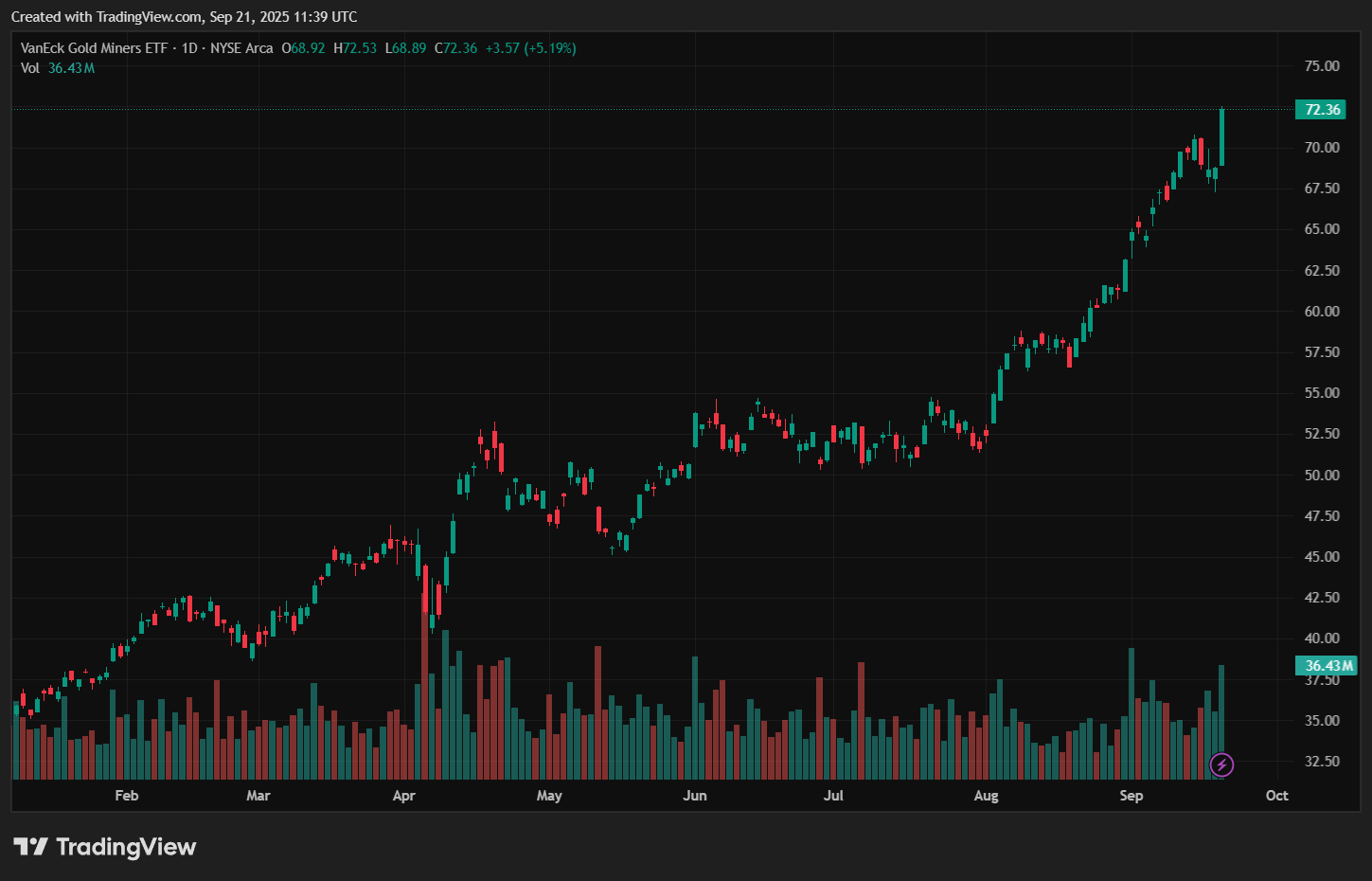Select the Oct marker on time axis

pos(1276,796)
